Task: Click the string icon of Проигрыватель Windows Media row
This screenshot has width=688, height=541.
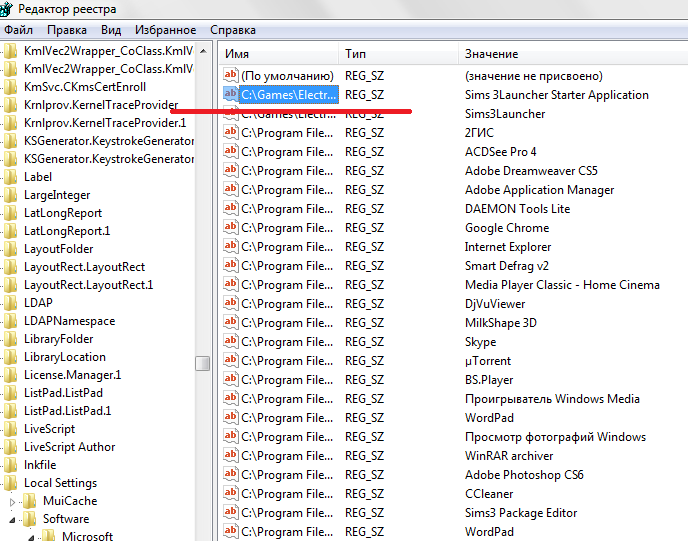Action: click(x=230, y=399)
